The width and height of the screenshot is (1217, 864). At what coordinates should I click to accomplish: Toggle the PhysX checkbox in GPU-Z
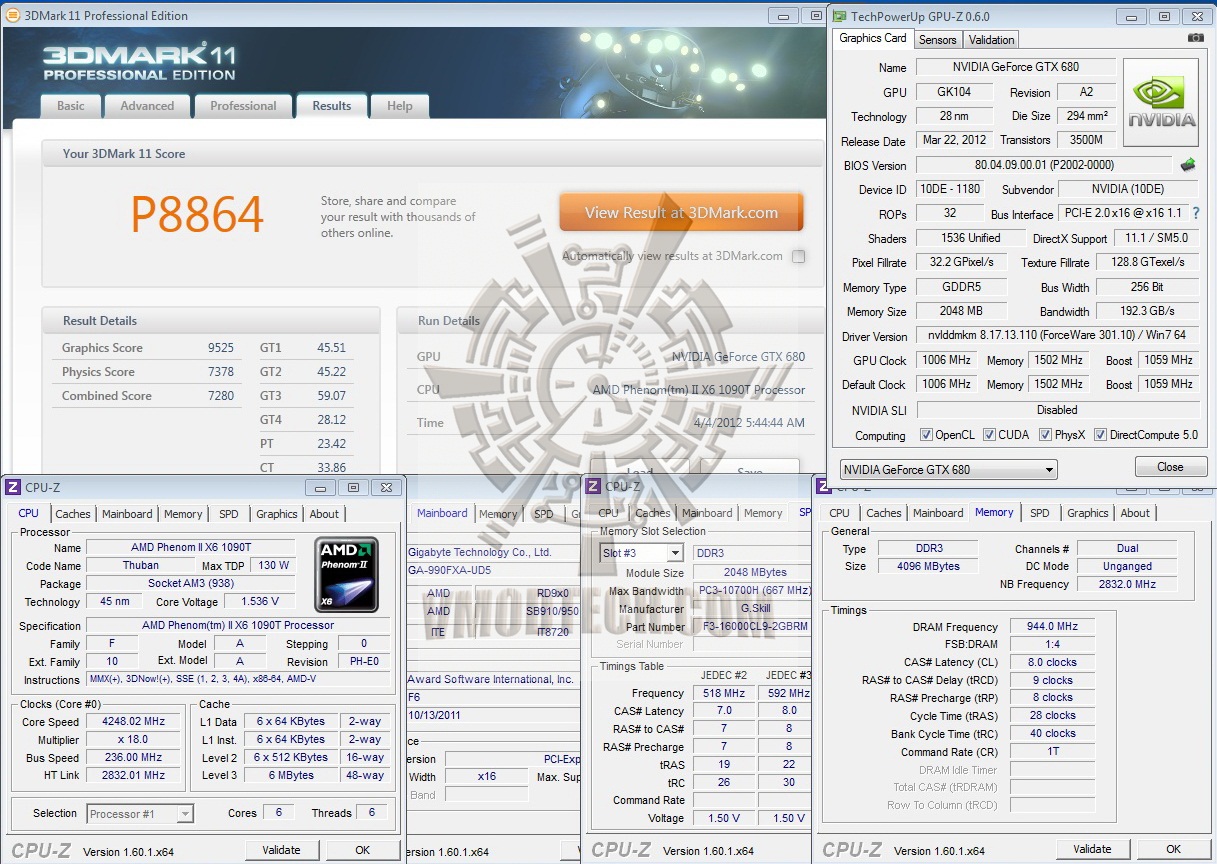point(1045,435)
